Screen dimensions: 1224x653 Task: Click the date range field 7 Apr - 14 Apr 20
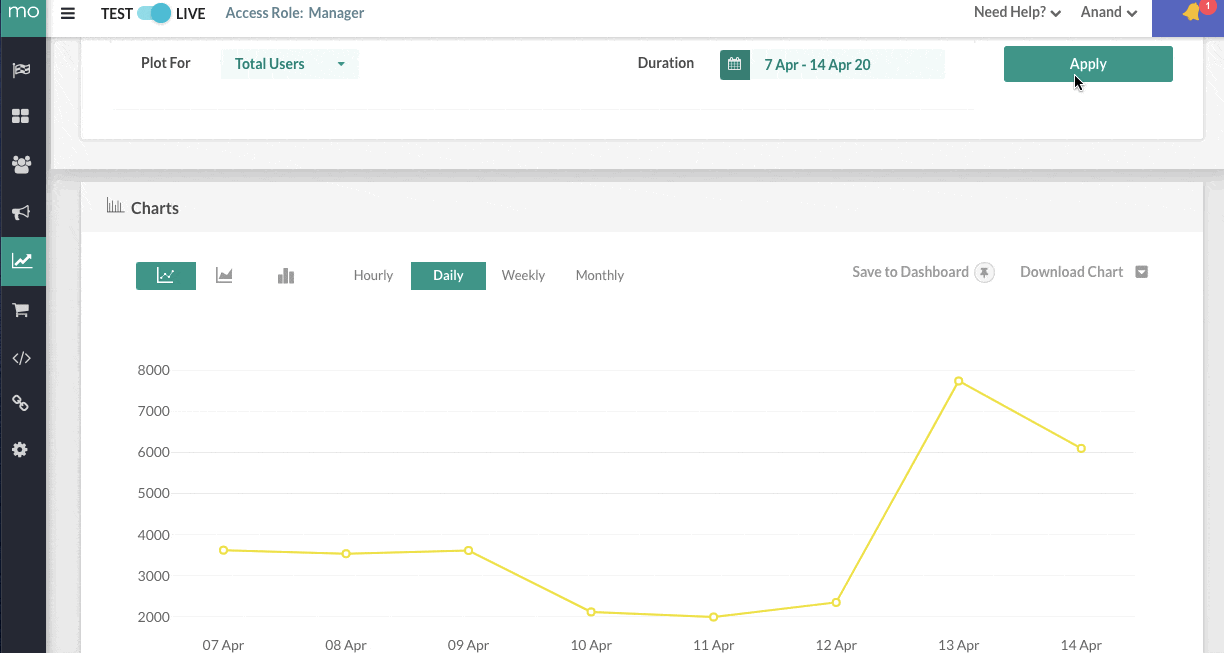click(847, 65)
